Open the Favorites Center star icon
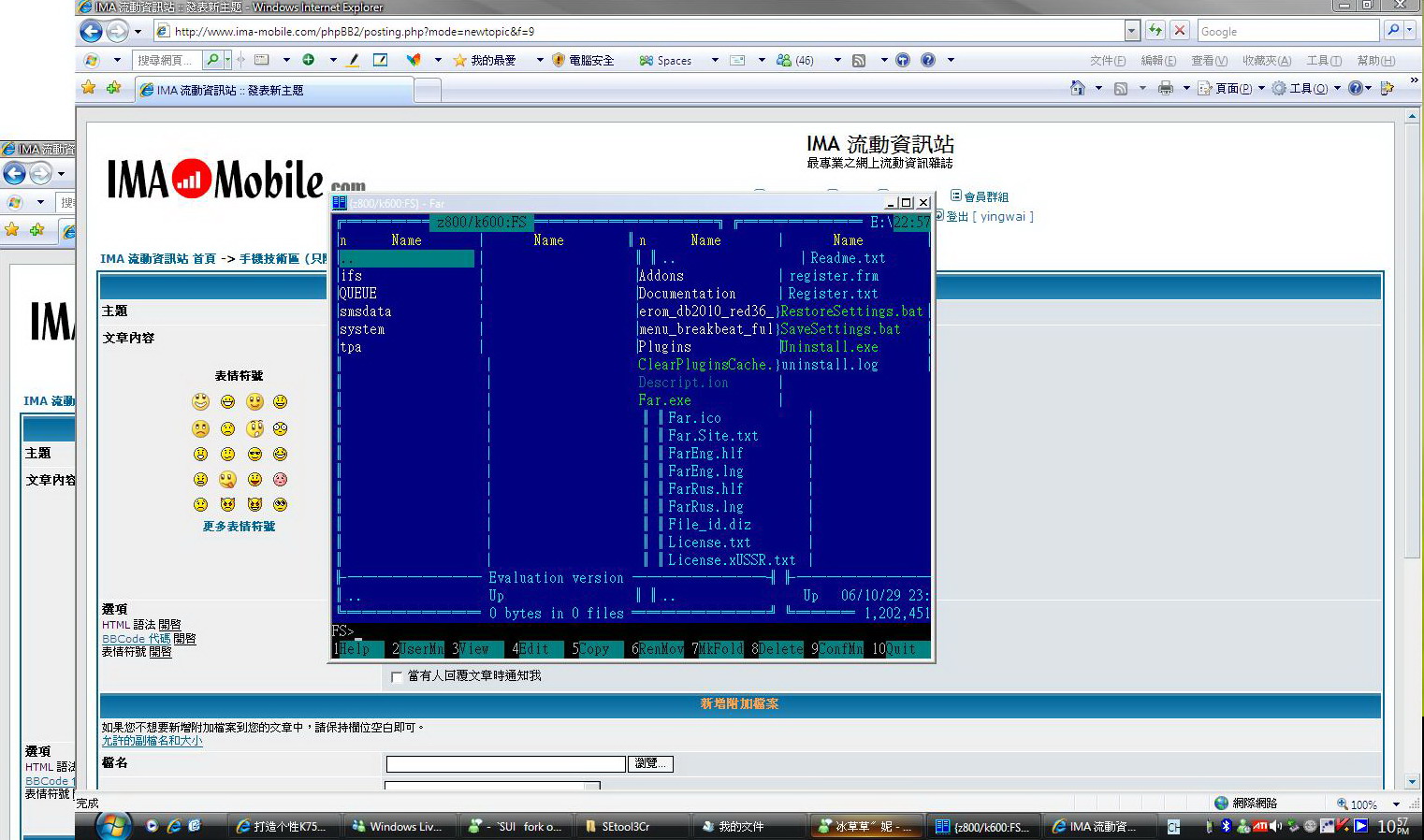Screen dimensions: 1424x840 click(89, 88)
